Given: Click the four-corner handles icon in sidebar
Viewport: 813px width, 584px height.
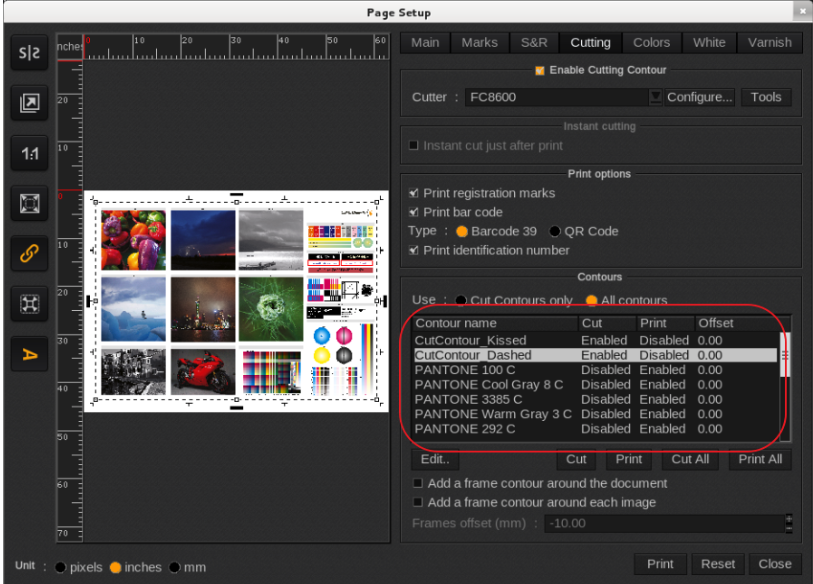Looking at the screenshot, I should [x=26, y=303].
